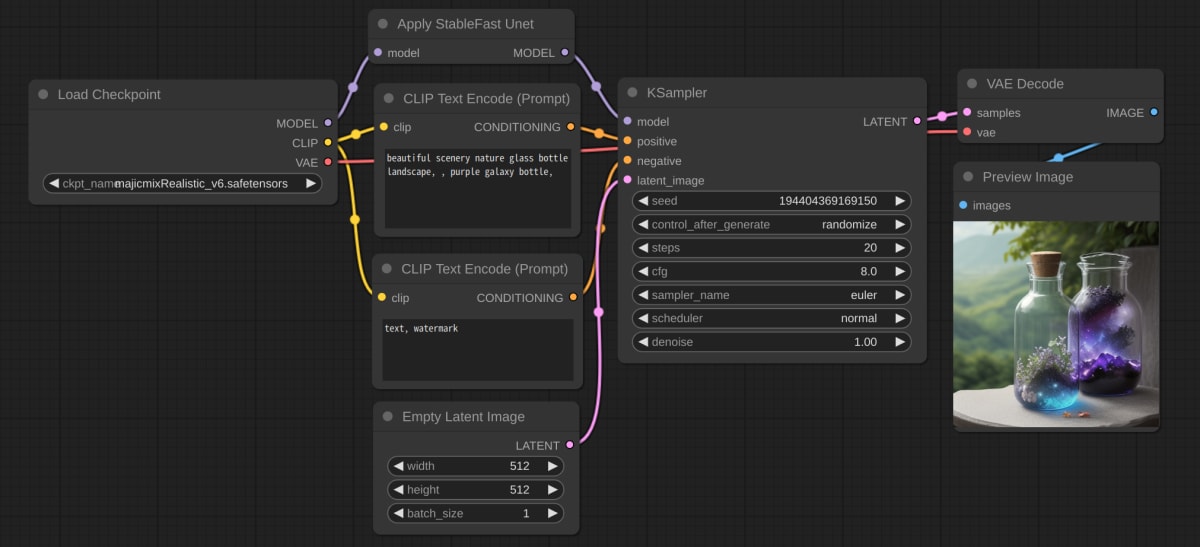Increase batch_size with the right arrow

pyautogui.click(x=552, y=513)
